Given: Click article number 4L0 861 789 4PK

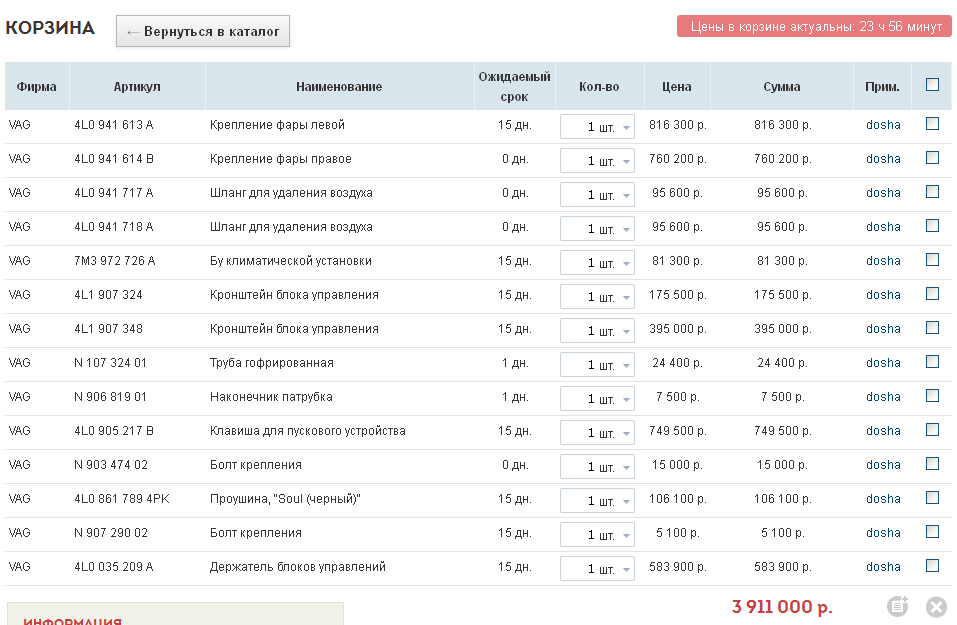Looking at the screenshot, I should click(x=121, y=499).
